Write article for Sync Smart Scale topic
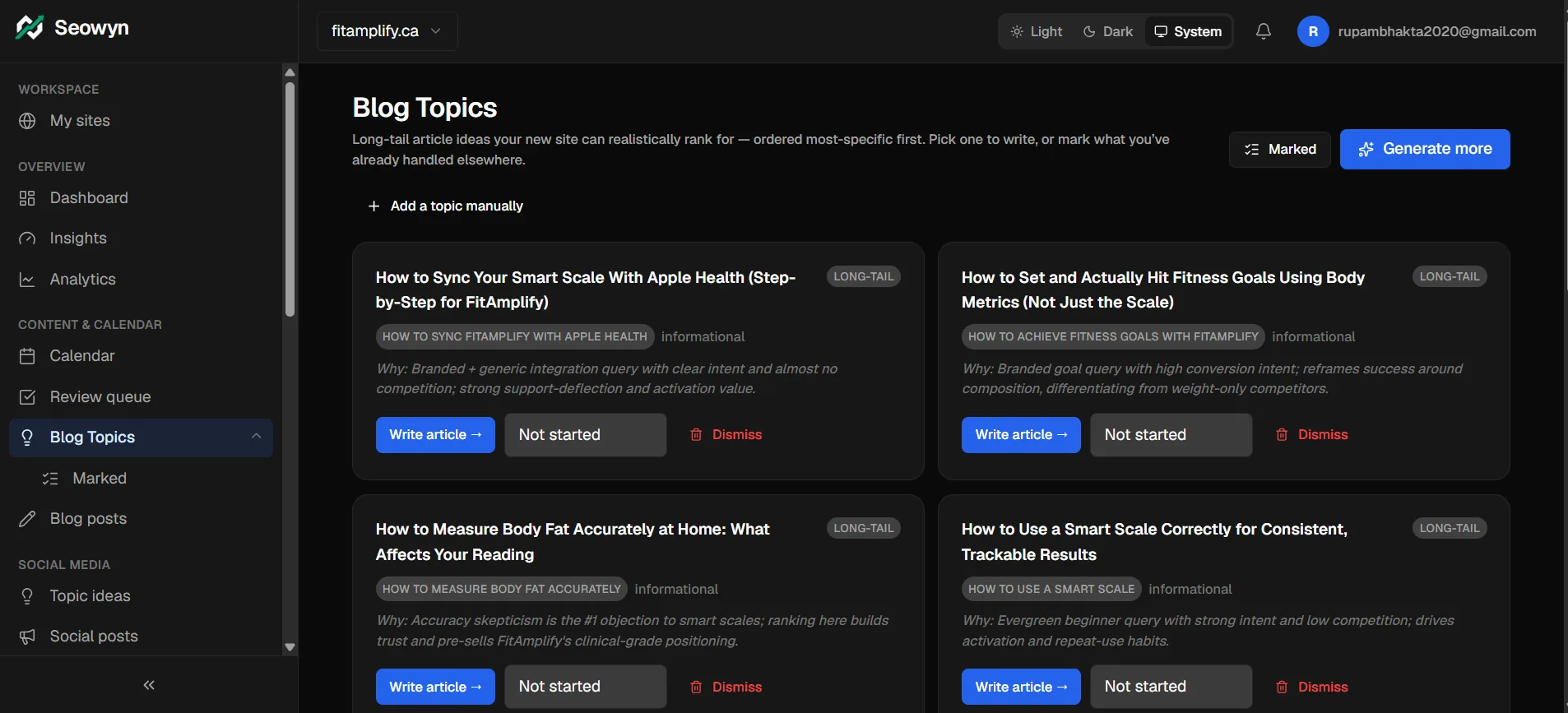The image size is (1568, 713). click(435, 435)
